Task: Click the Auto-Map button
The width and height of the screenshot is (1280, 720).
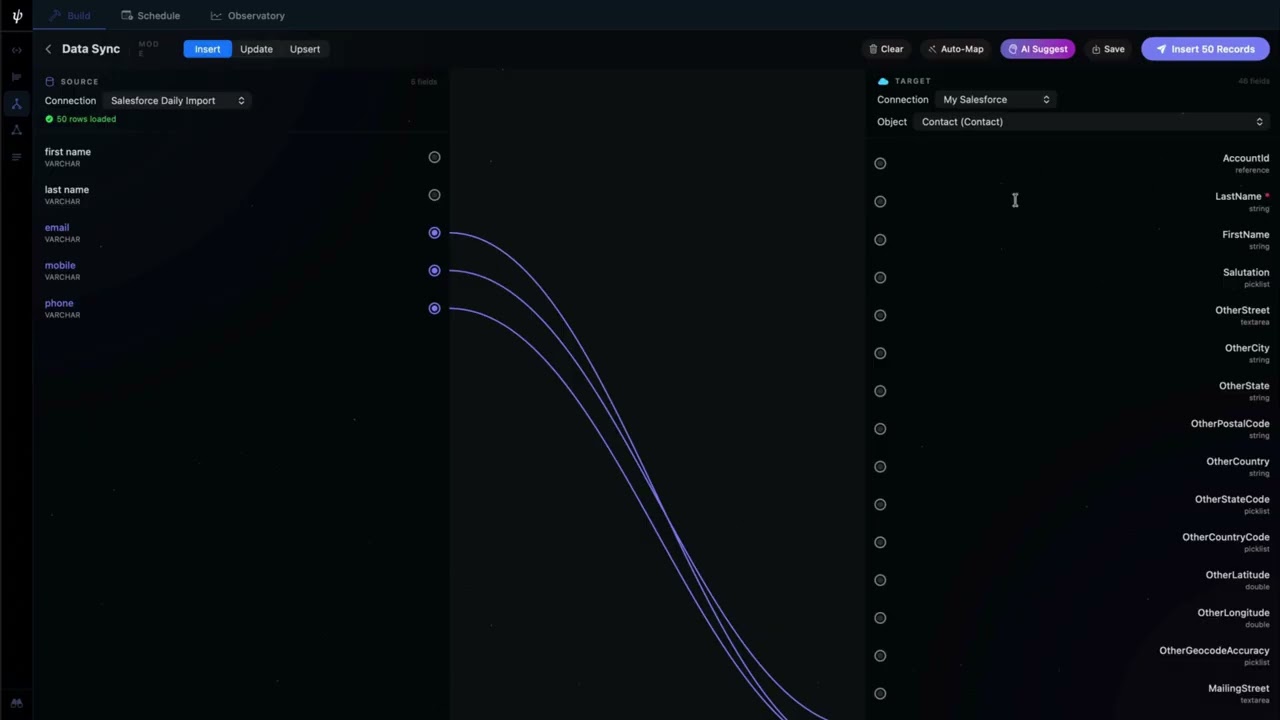Action: tap(956, 49)
